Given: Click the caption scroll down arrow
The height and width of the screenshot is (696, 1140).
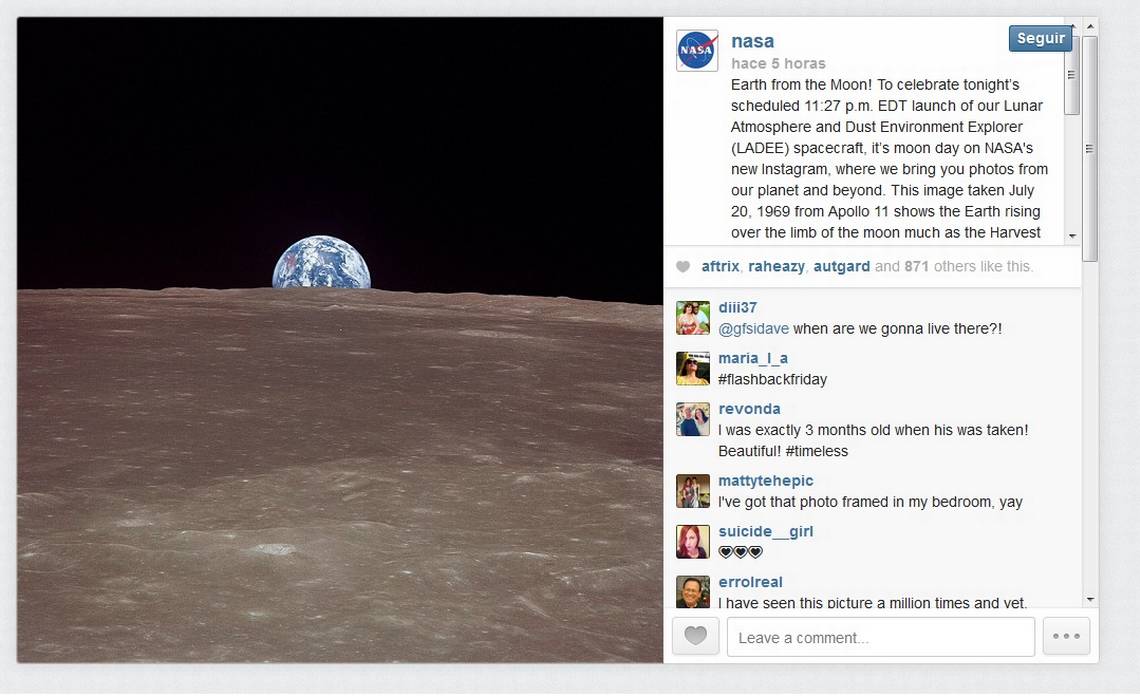Looking at the screenshot, I should point(1072,236).
